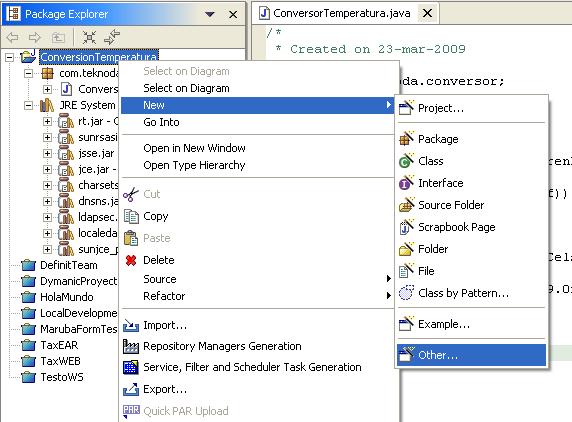Expand the jsse.jar node
This screenshot has height=422, width=572.
(x=47, y=153)
